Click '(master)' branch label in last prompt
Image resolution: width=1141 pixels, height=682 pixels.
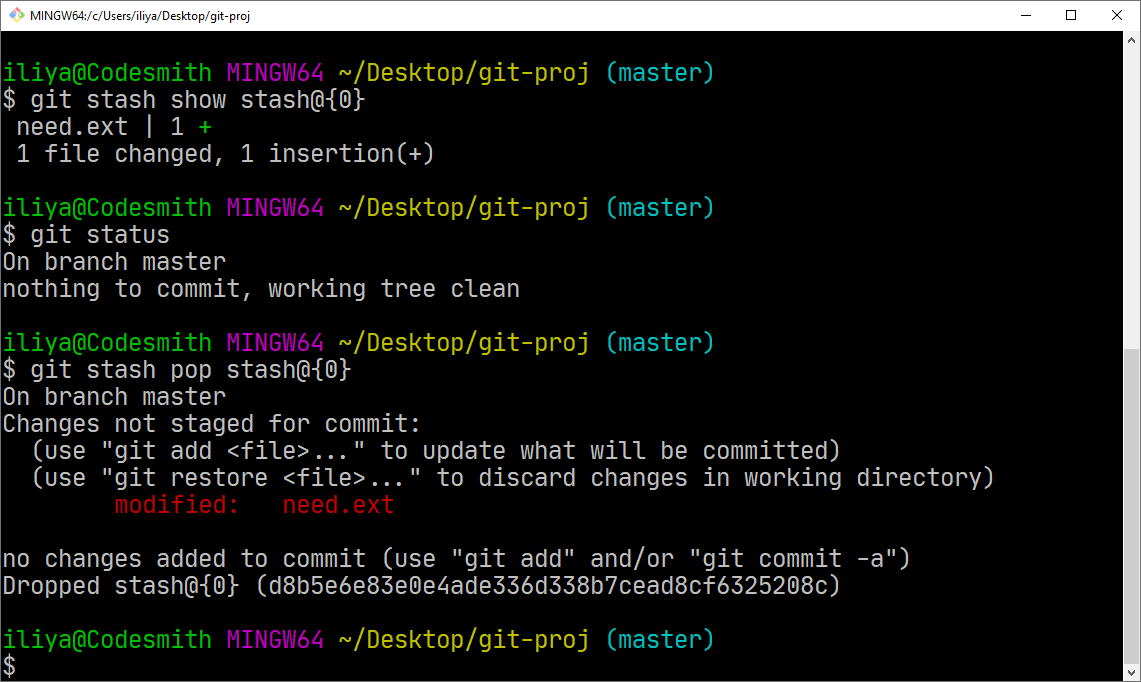pyautogui.click(x=660, y=640)
